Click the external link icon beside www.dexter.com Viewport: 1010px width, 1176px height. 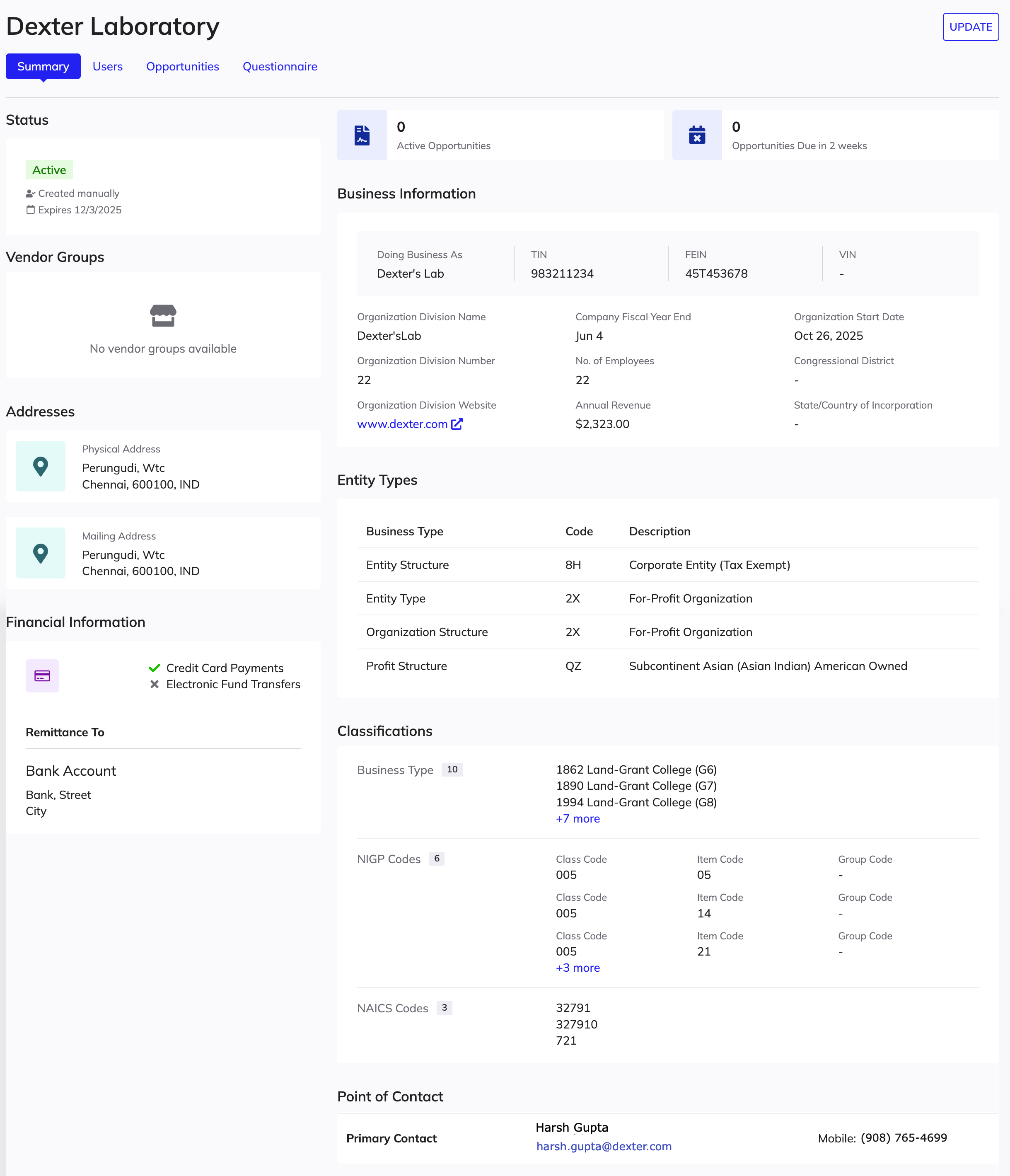pyautogui.click(x=457, y=424)
